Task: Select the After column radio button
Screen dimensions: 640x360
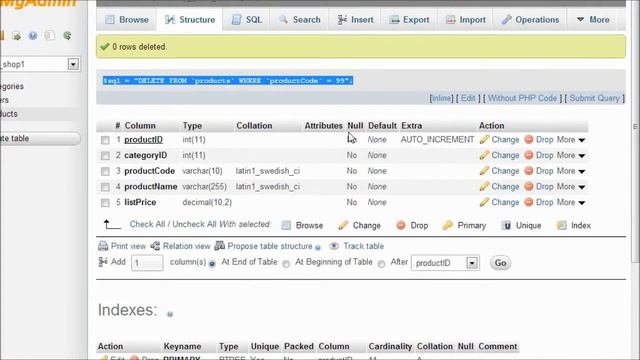Action: [381, 264]
